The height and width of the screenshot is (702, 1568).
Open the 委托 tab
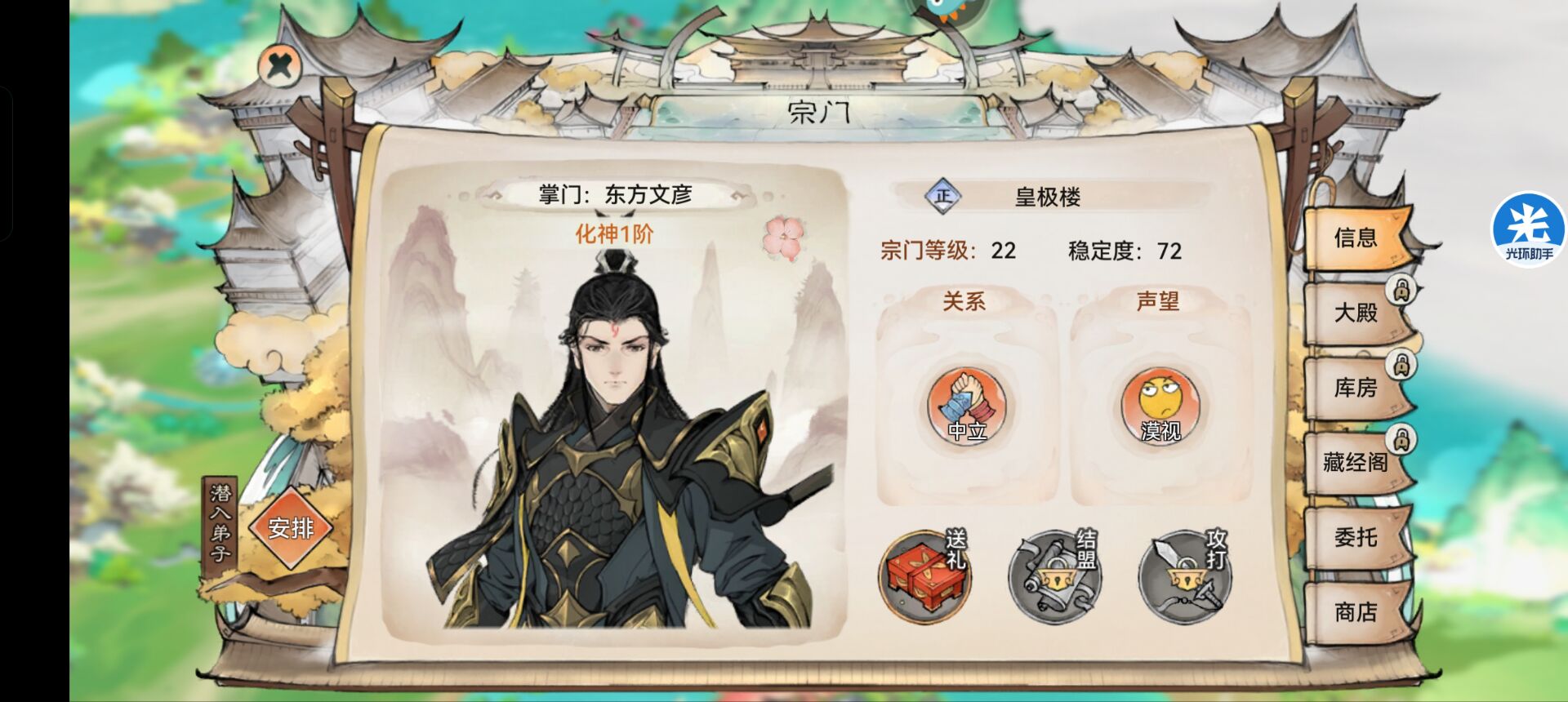coord(1356,537)
